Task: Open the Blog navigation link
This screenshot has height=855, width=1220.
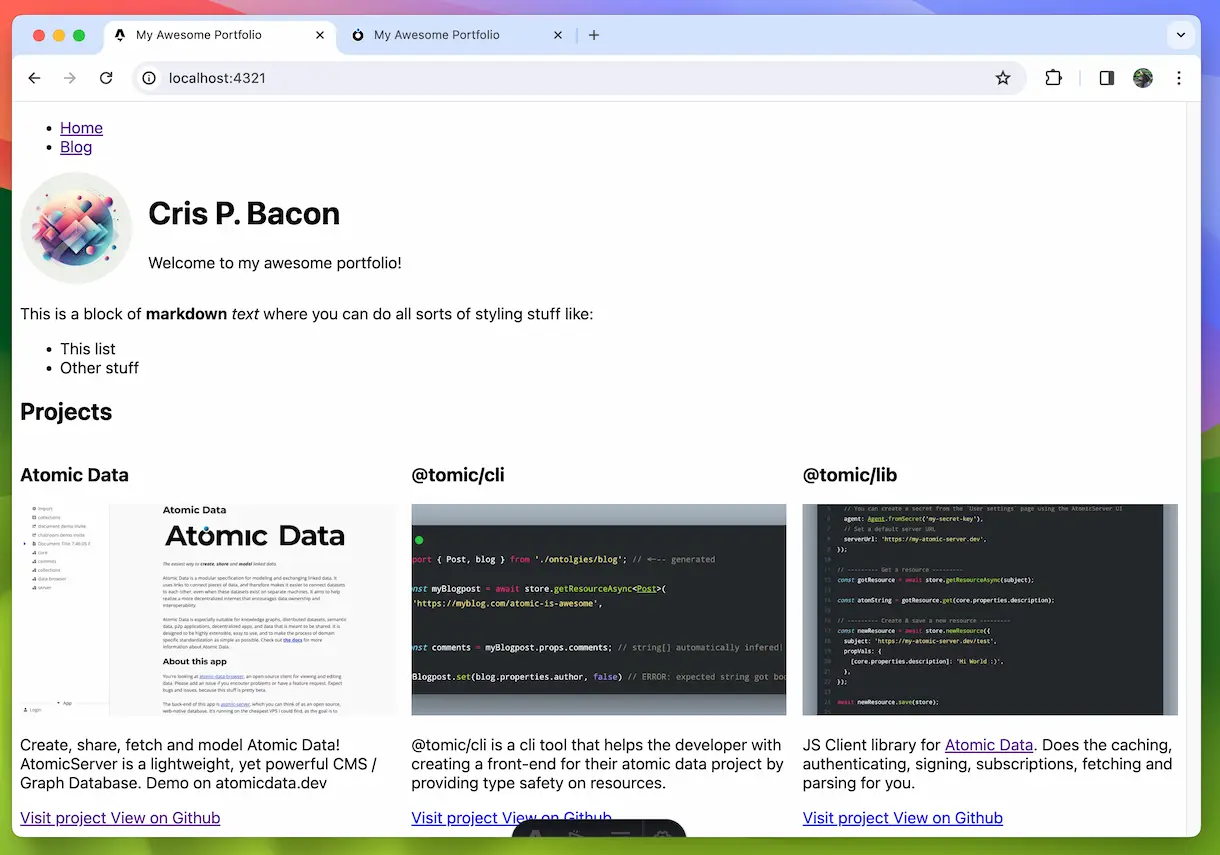Action: [76, 147]
